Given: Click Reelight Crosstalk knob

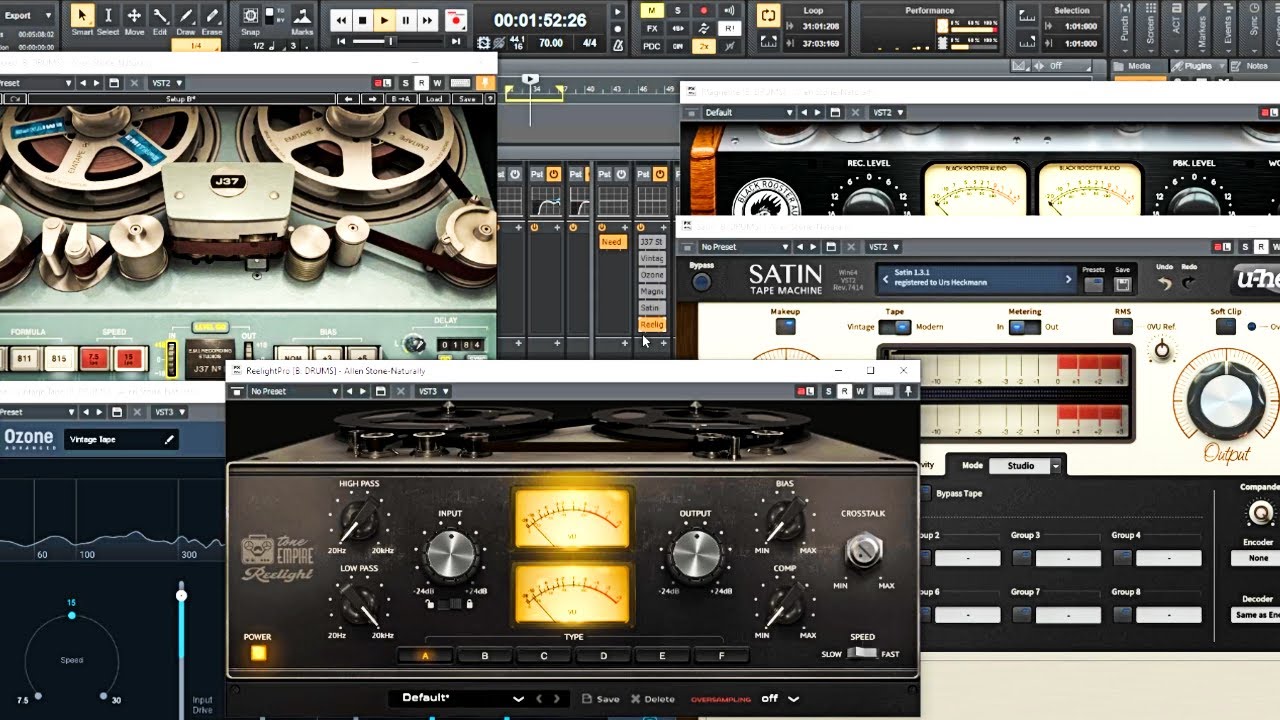Looking at the screenshot, I should tap(864, 552).
